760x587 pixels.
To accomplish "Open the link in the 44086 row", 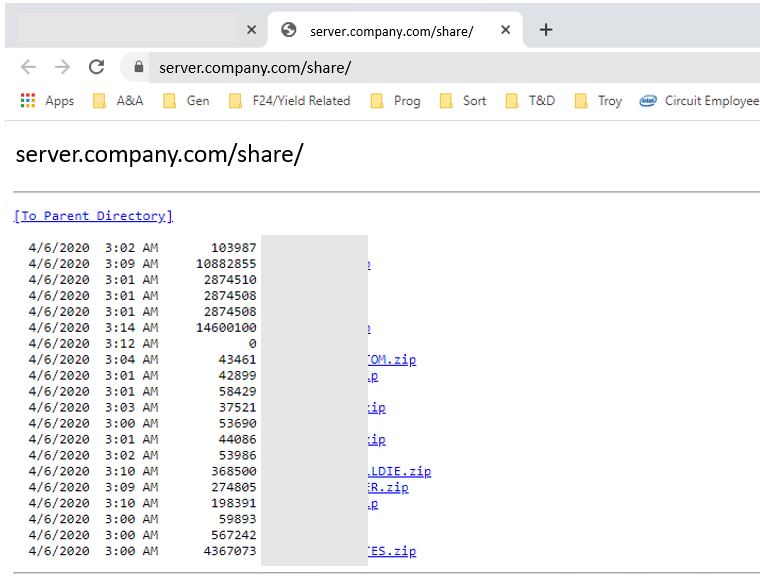I will tap(377, 440).
